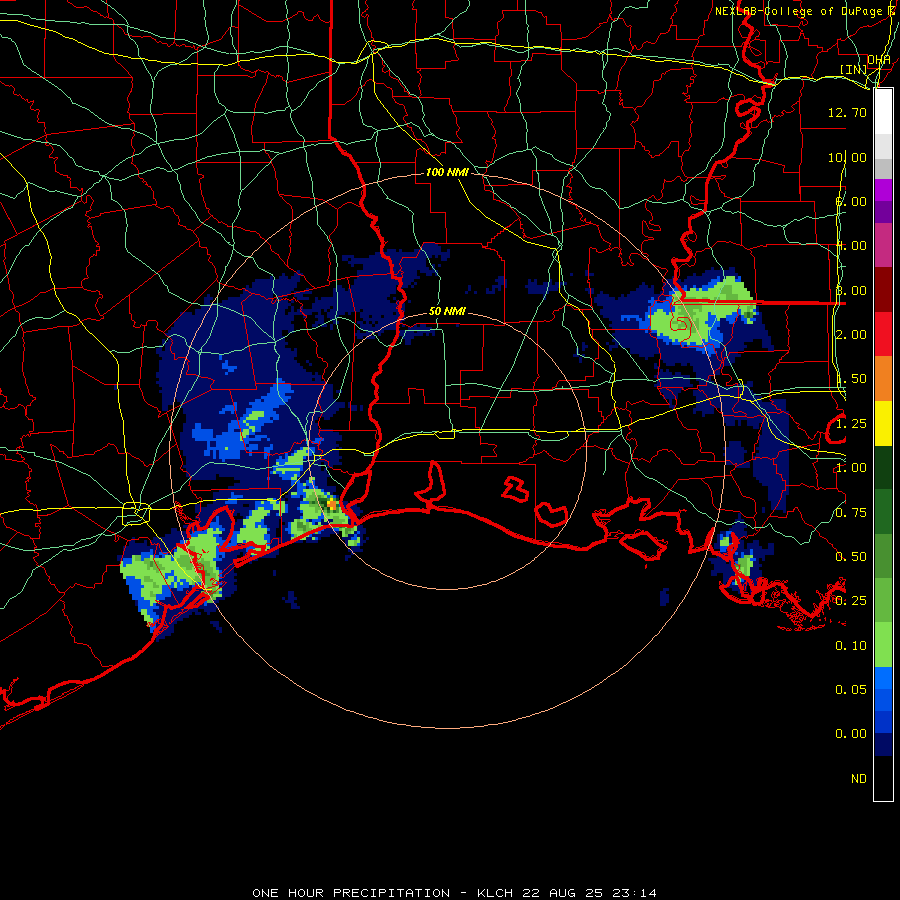Image resolution: width=900 pixels, height=900 pixels.
Task: Click the 0.75 scale value
Action: 851,513
